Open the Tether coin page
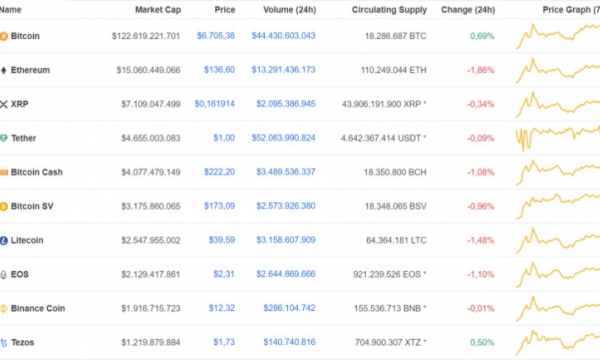Screen dimensions: 600x360 [x=23, y=138]
